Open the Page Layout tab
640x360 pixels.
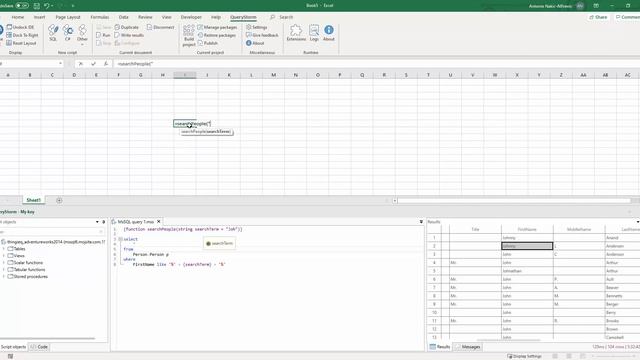coord(68,17)
